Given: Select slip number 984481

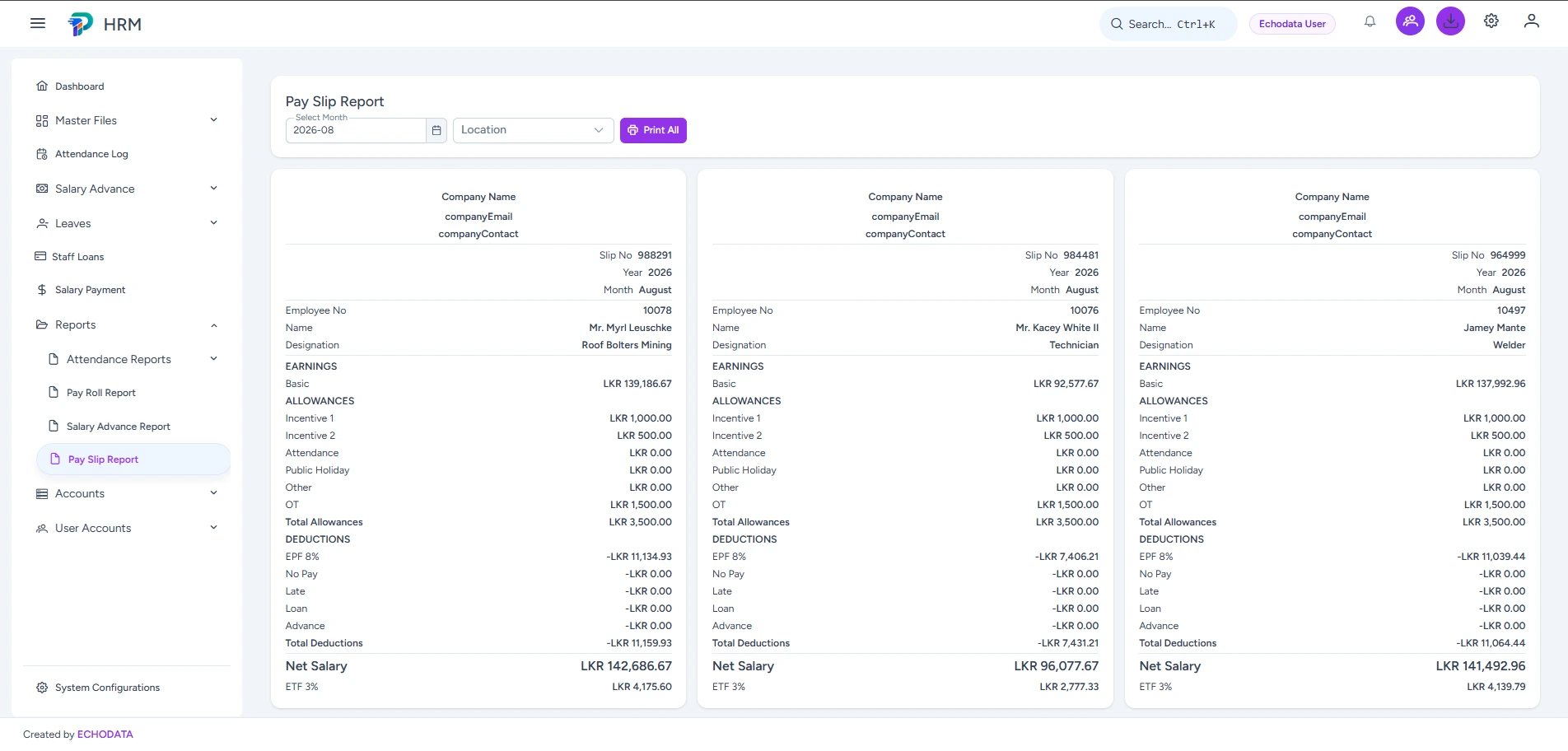Looking at the screenshot, I should click(1081, 255).
